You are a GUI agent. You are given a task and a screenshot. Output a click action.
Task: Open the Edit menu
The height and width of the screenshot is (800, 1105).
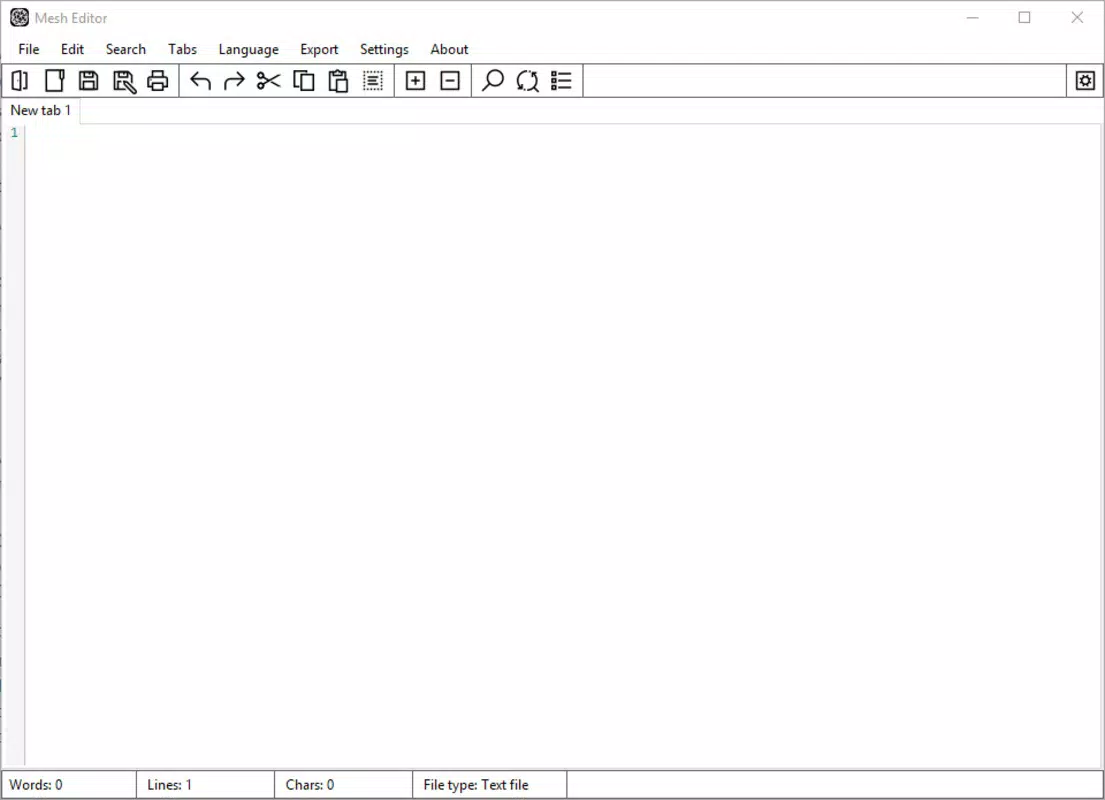pos(72,49)
